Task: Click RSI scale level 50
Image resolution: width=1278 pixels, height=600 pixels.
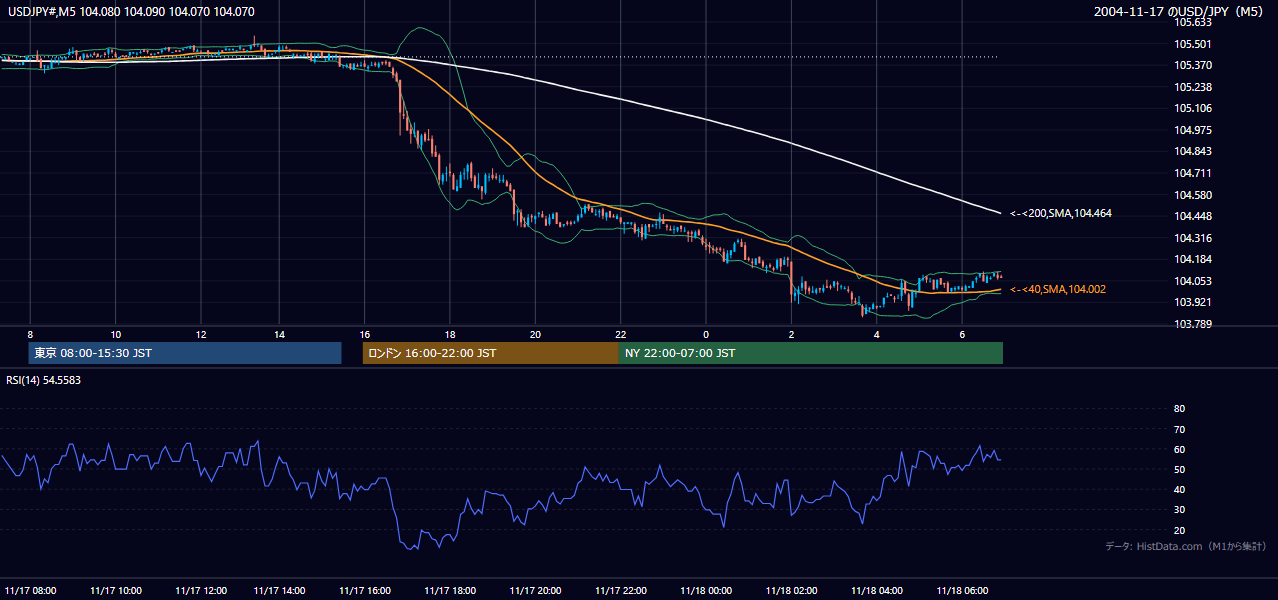Action: pos(1179,469)
